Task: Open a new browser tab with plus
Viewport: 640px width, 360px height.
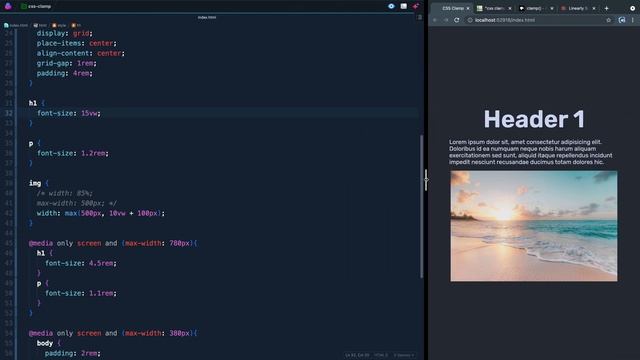Action: pyautogui.click(x=607, y=8)
